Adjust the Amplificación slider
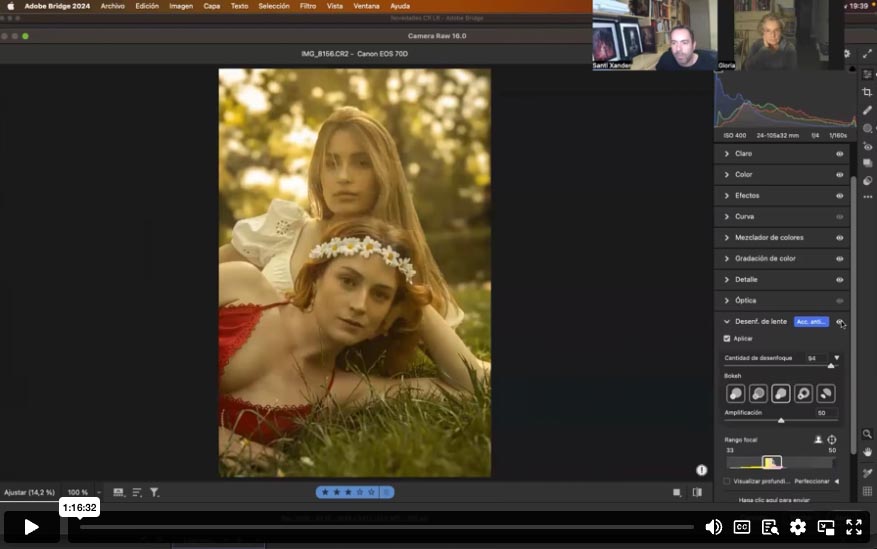Image resolution: width=877 pixels, height=549 pixels. click(x=781, y=420)
